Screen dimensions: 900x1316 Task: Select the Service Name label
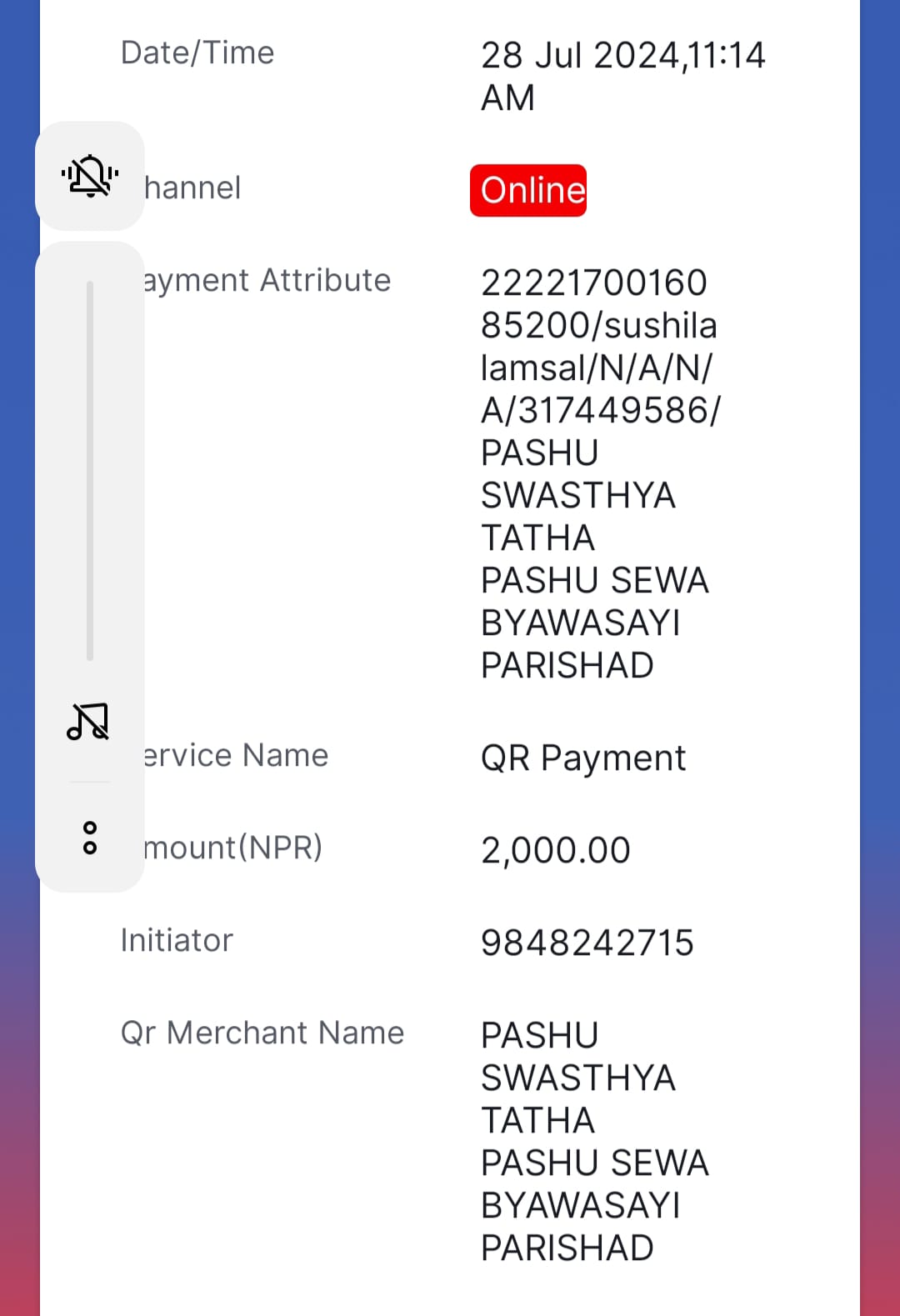[236, 755]
